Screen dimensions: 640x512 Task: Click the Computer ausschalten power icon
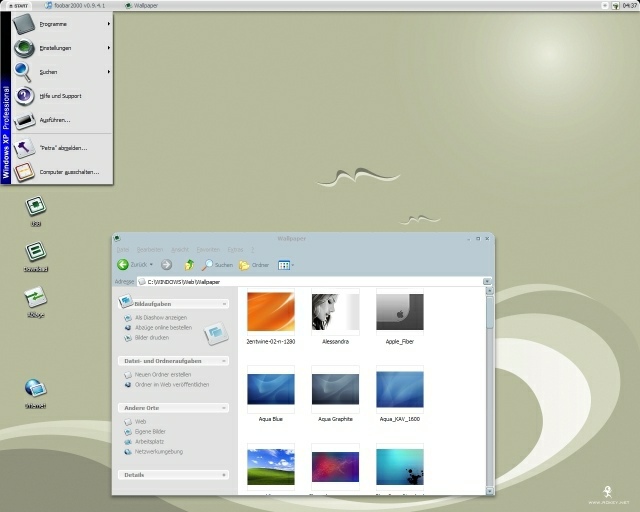(24, 172)
